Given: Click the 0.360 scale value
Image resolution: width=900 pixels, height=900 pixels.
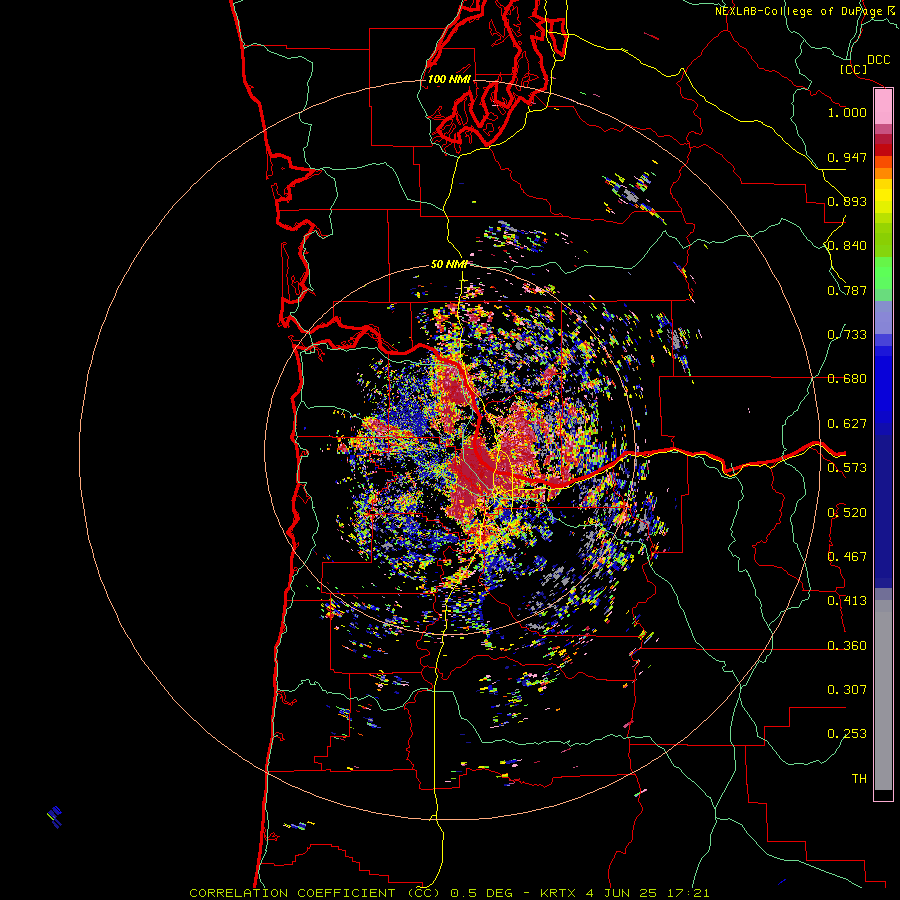Looking at the screenshot, I should tap(847, 646).
